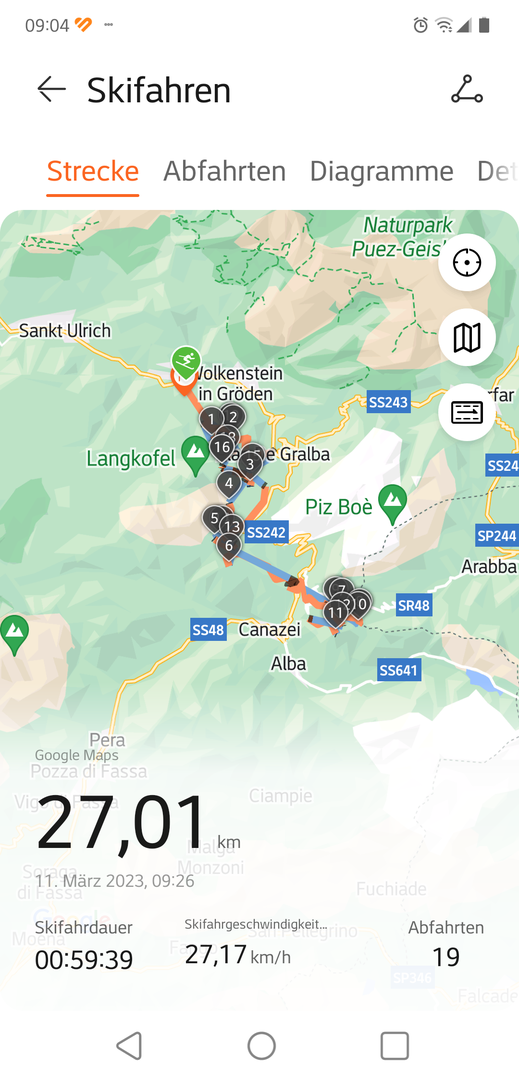
Task: Tap the 27,01 km distance value
Action: coord(121,822)
